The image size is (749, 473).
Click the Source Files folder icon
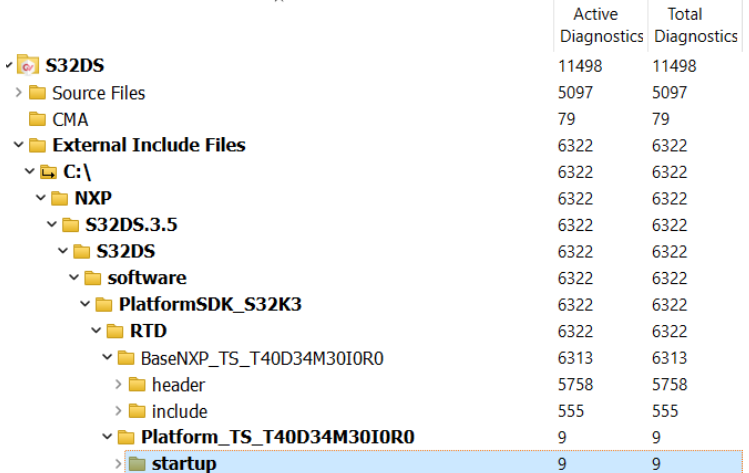click(x=37, y=92)
